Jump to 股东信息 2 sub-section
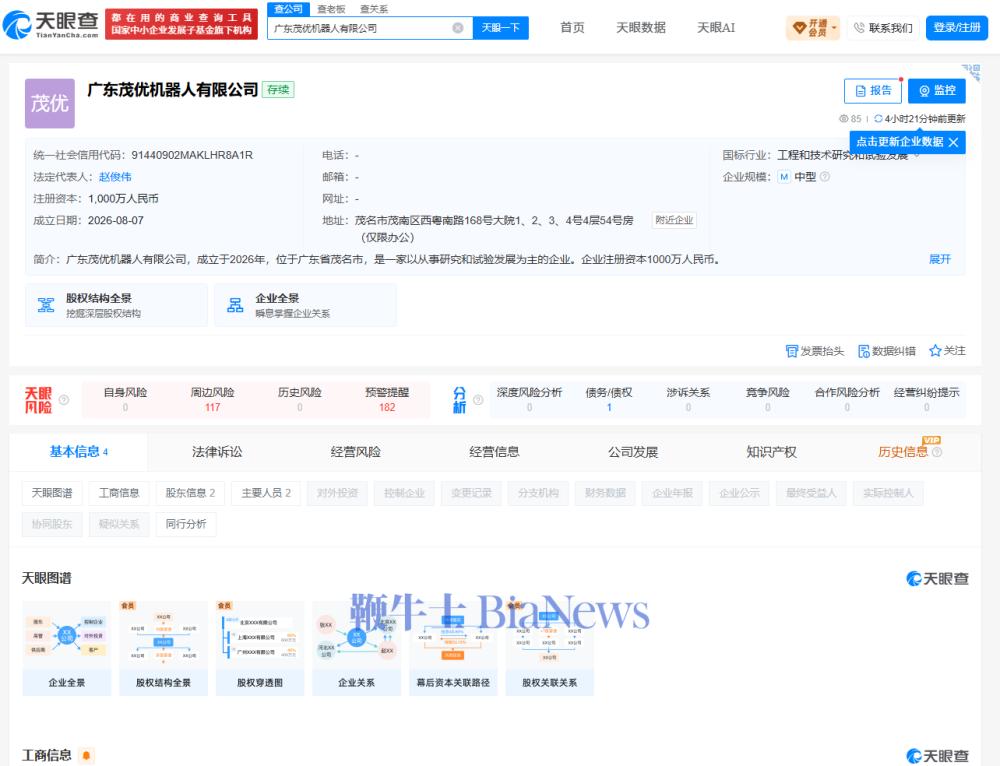The height and width of the screenshot is (766, 1000). (x=190, y=493)
